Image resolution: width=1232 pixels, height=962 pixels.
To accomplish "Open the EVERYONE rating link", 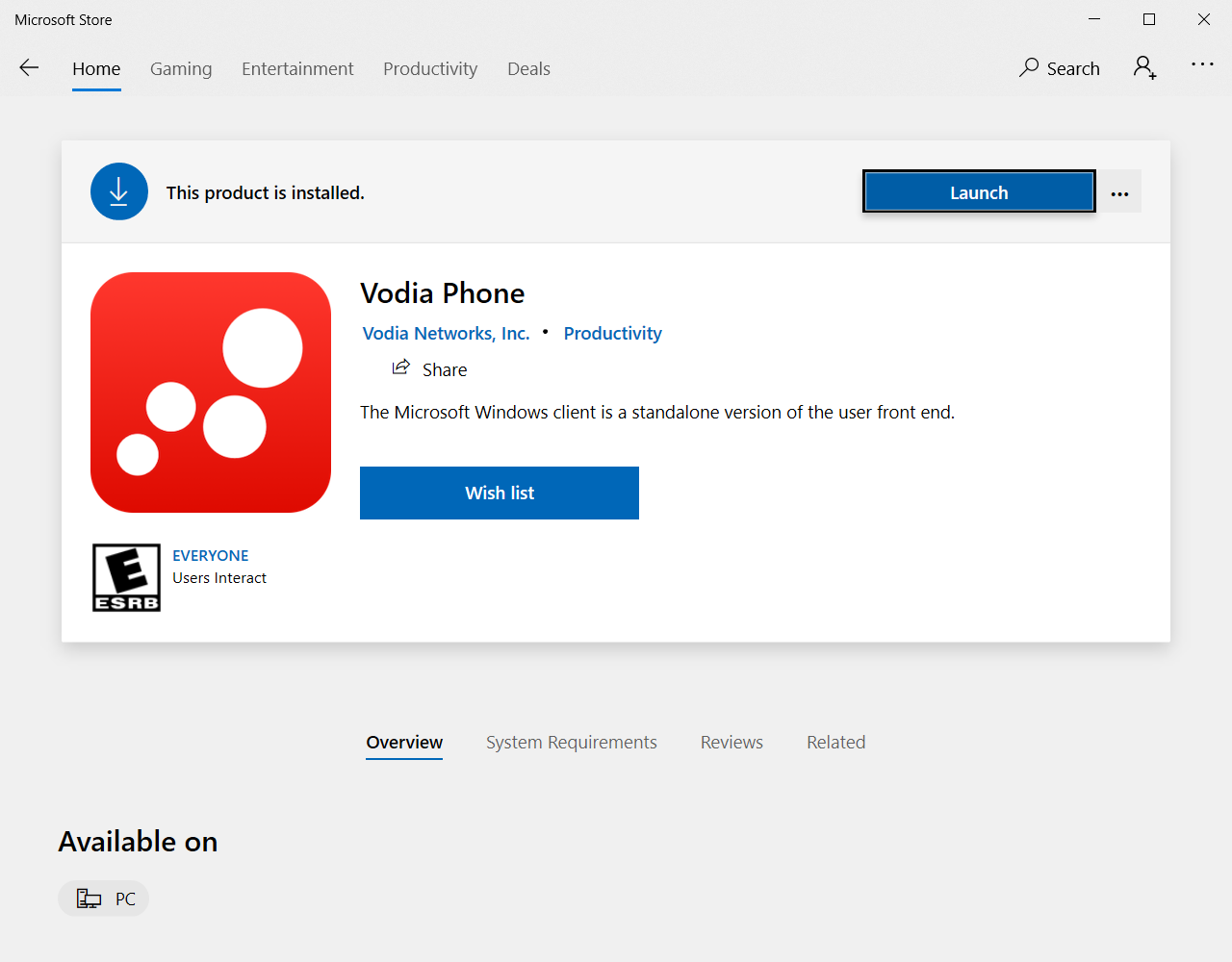I will 210,555.
